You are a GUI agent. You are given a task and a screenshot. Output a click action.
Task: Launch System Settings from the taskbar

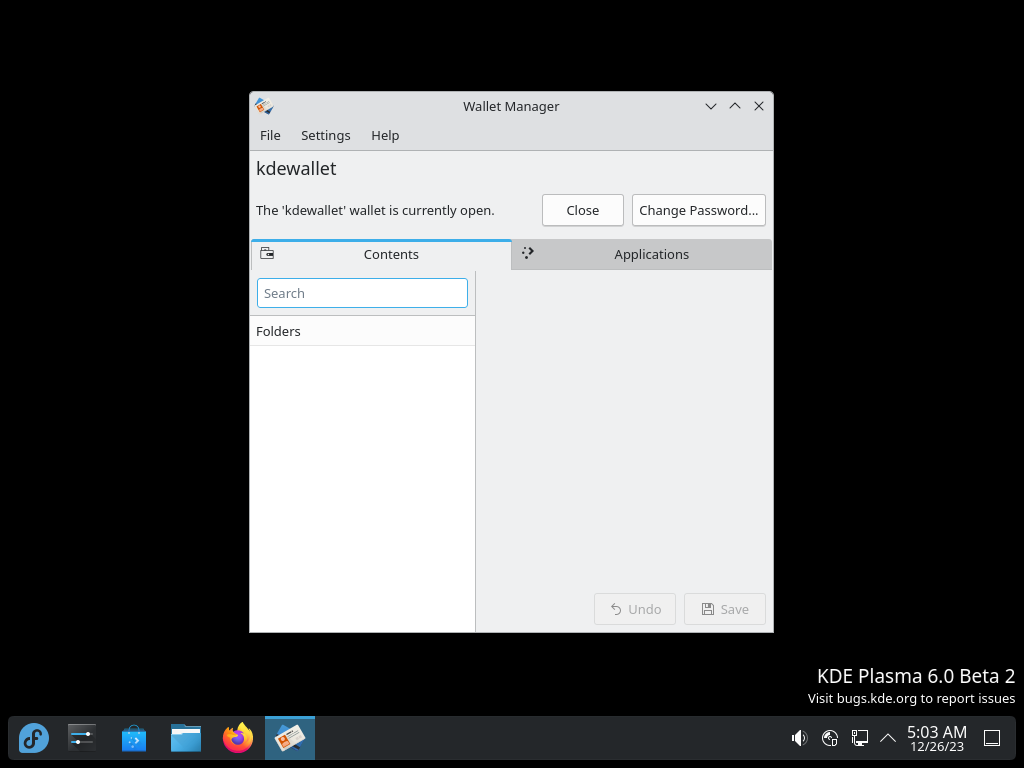[82, 738]
